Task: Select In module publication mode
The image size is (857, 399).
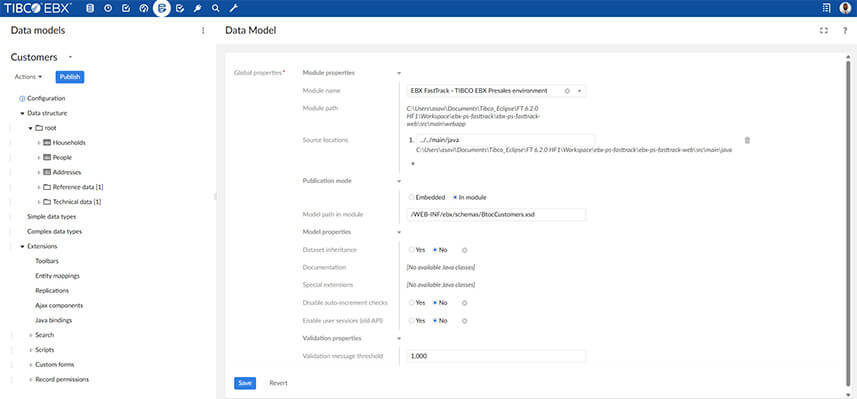Action: (x=455, y=197)
